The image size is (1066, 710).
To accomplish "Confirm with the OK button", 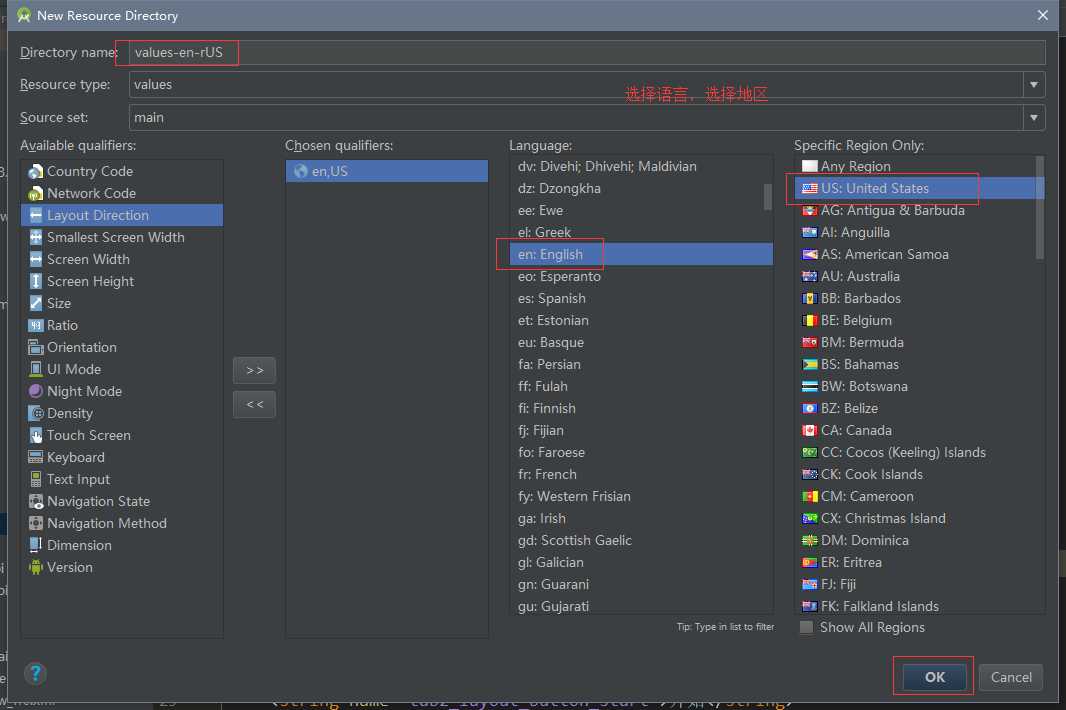I will [934, 677].
